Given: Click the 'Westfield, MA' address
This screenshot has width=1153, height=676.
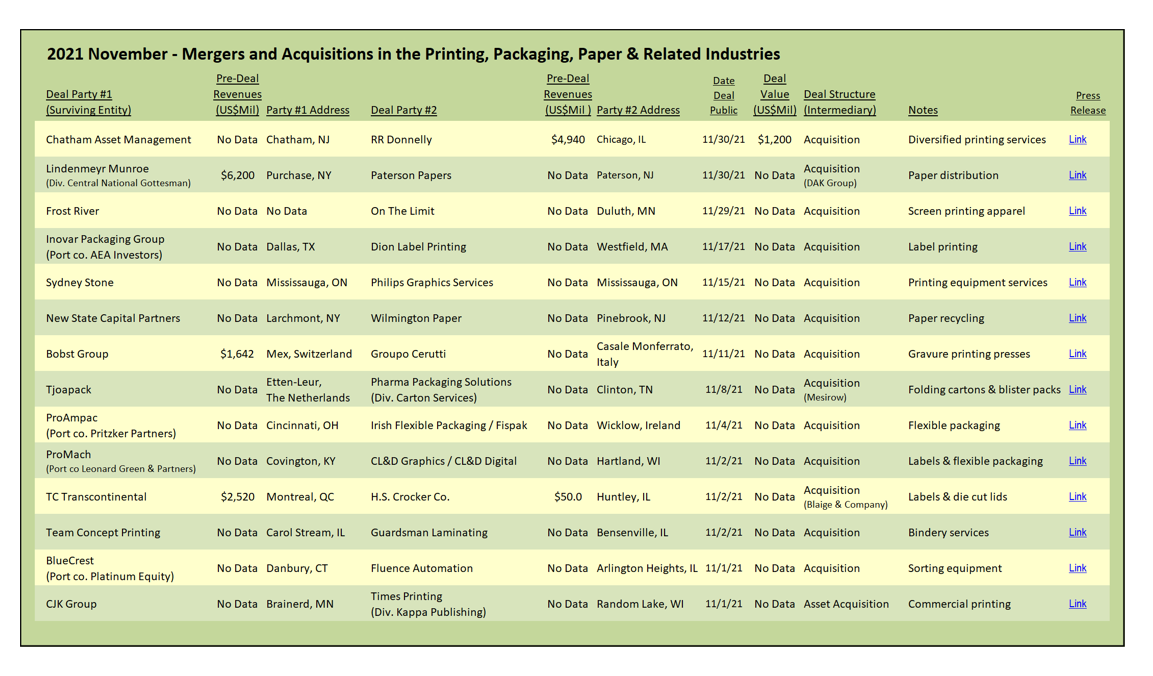Looking at the screenshot, I should click(x=632, y=247).
